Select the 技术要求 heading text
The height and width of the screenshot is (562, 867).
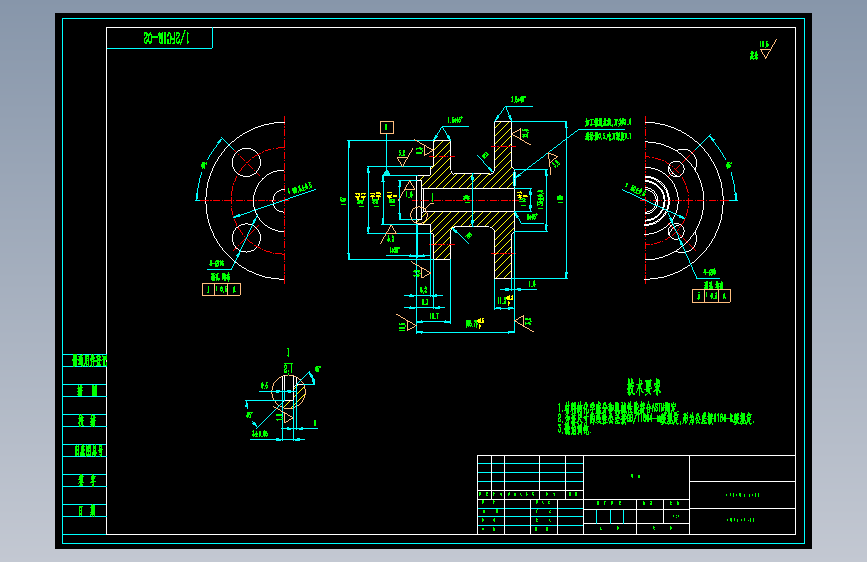(644, 387)
